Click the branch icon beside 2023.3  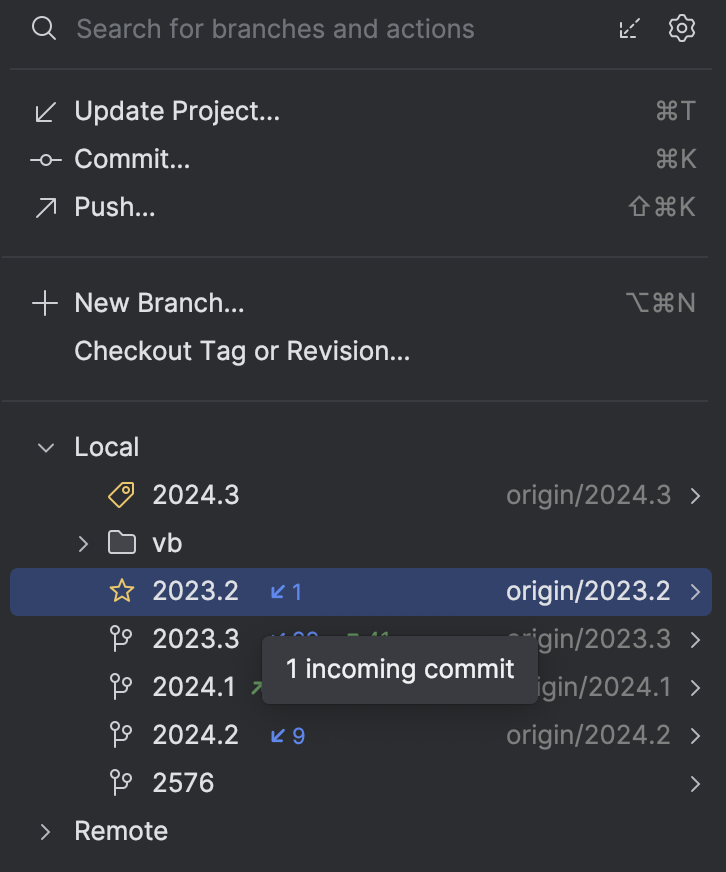120,639
